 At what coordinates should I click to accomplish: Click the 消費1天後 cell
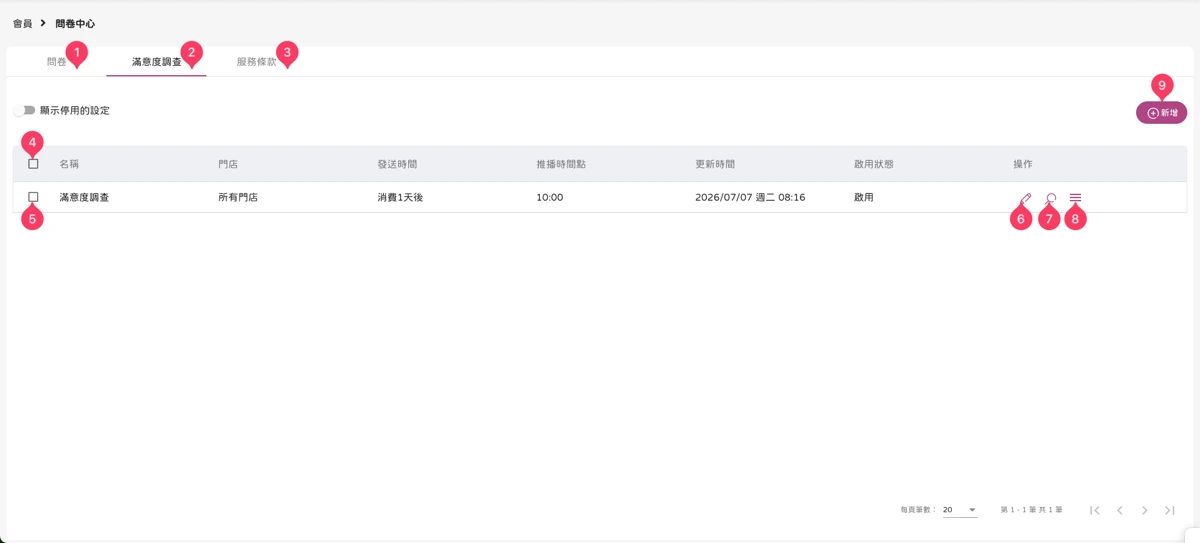400,198
